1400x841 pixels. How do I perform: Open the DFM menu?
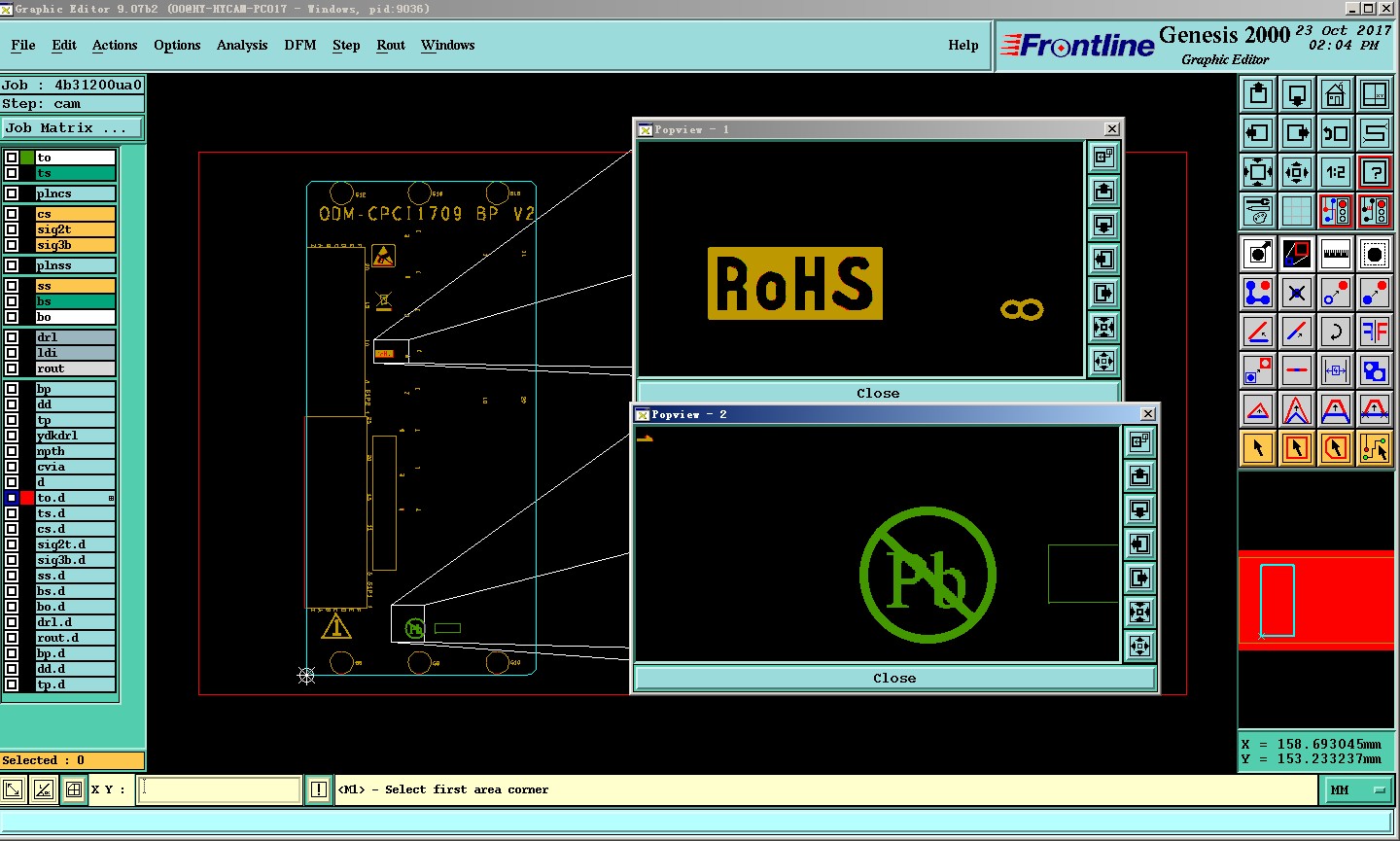click(x=300, y=45)
